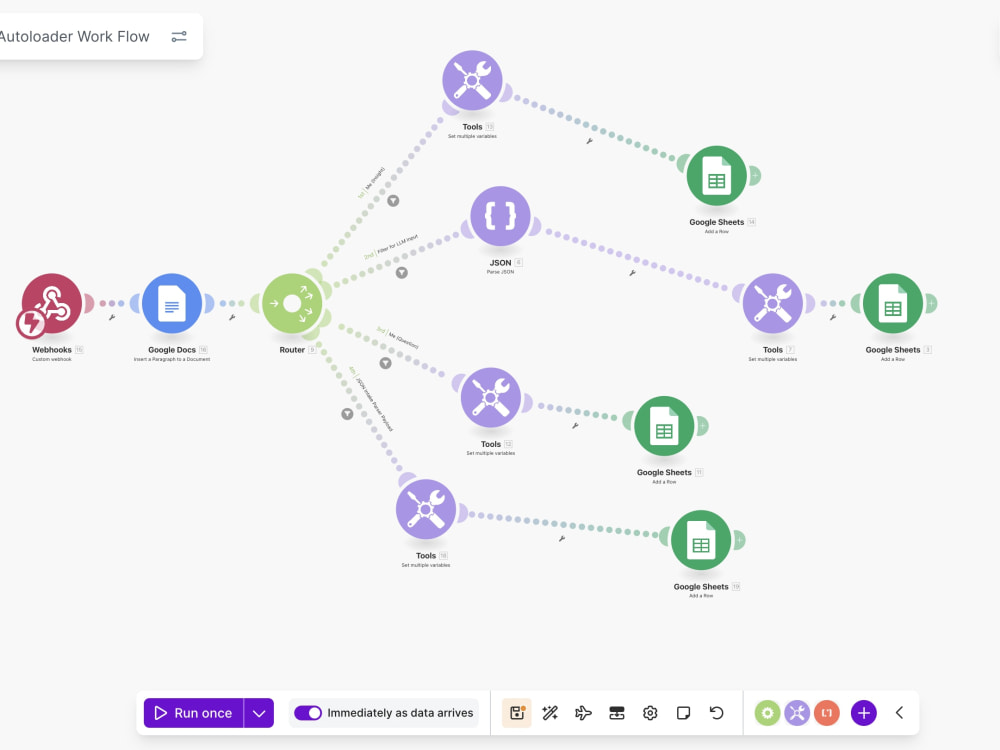Screen dimensions: 1000x750
Task: Click the Run once button
Action: tap(194, 713)
